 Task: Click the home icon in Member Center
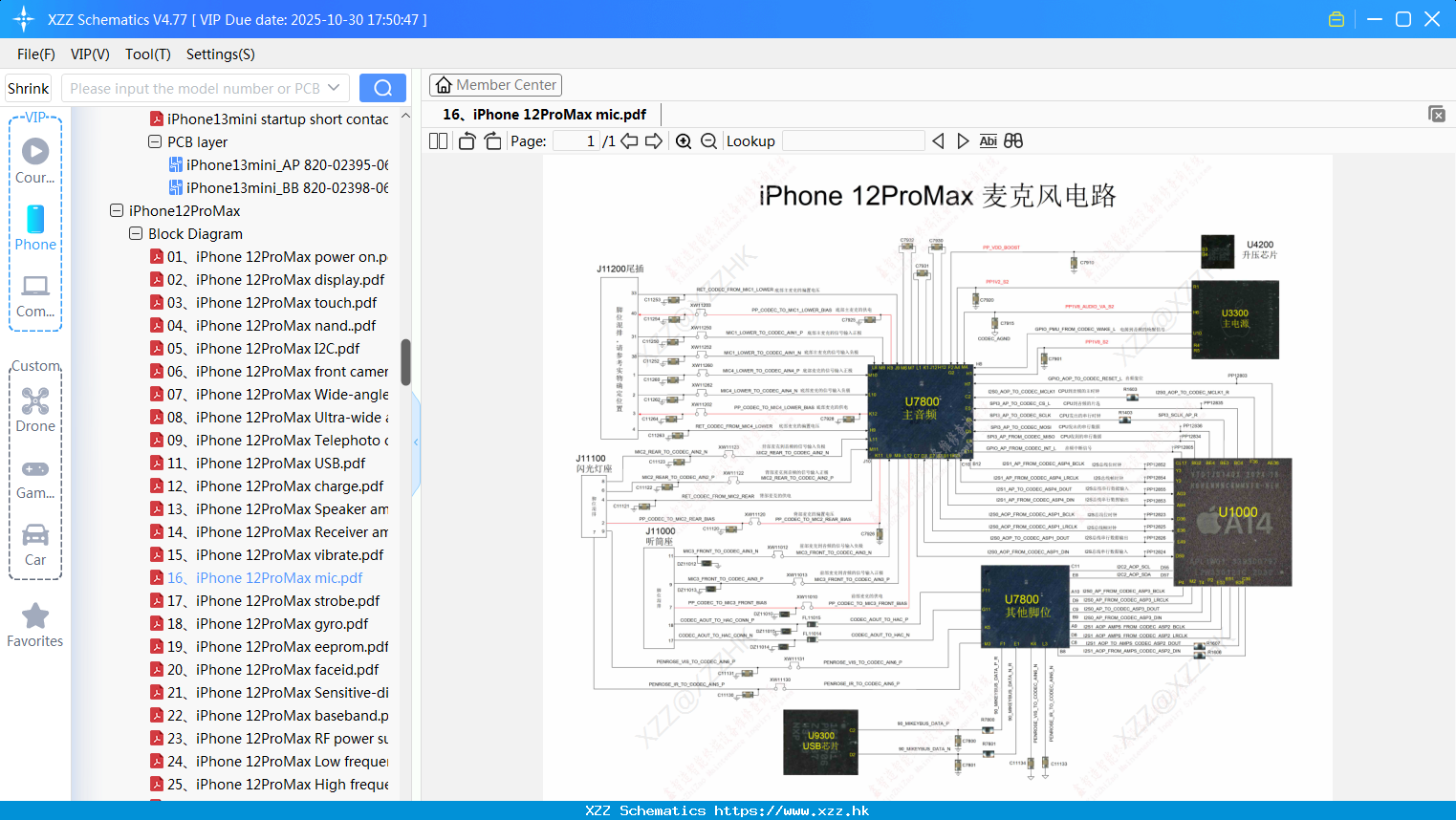point(444,85)
